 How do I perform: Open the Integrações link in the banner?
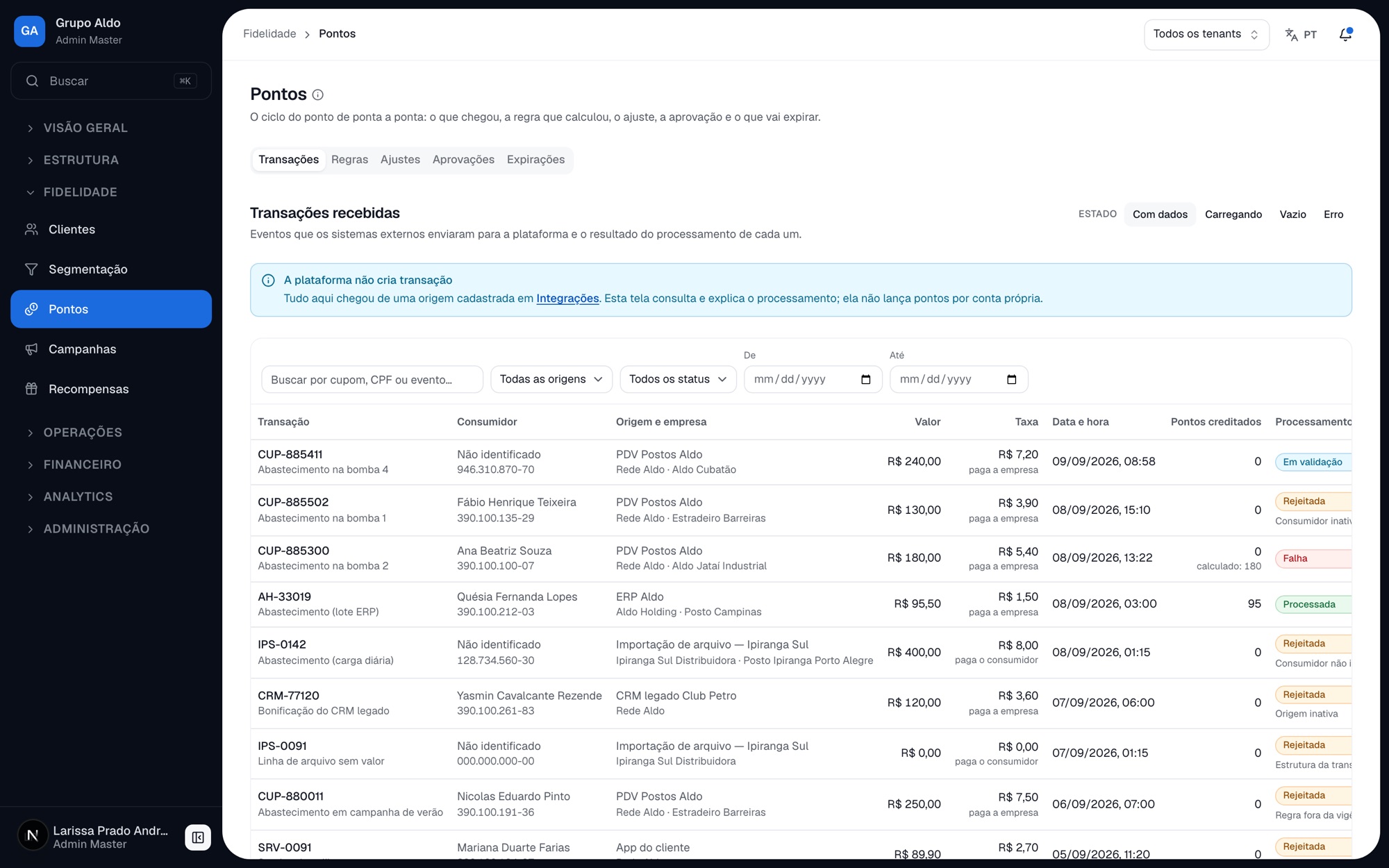tap(567, 299)
